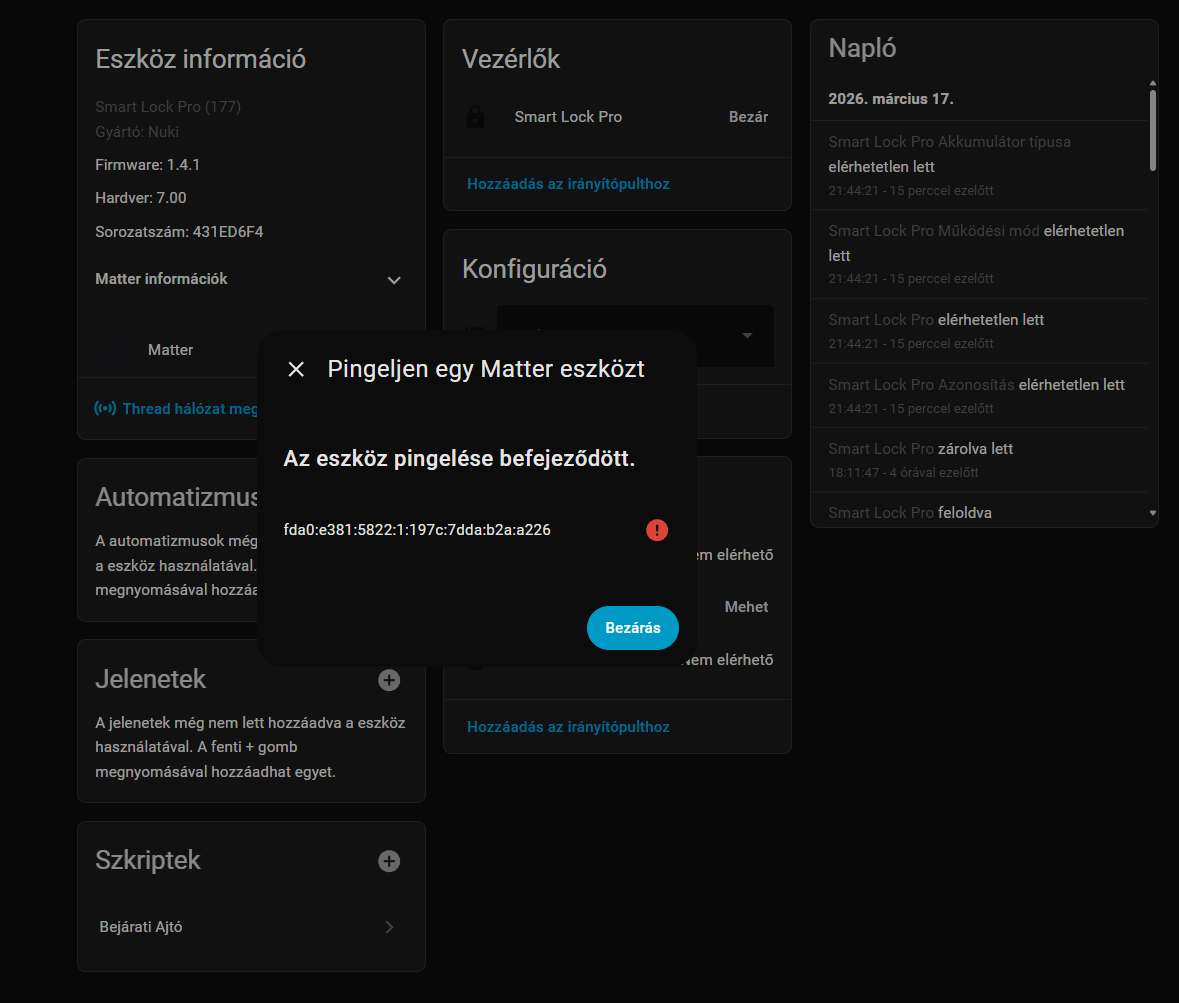The height and width of the screenshot is (1003, 1179).
Task: Click the Thread network broadcast icon
Action: [105, 409]
